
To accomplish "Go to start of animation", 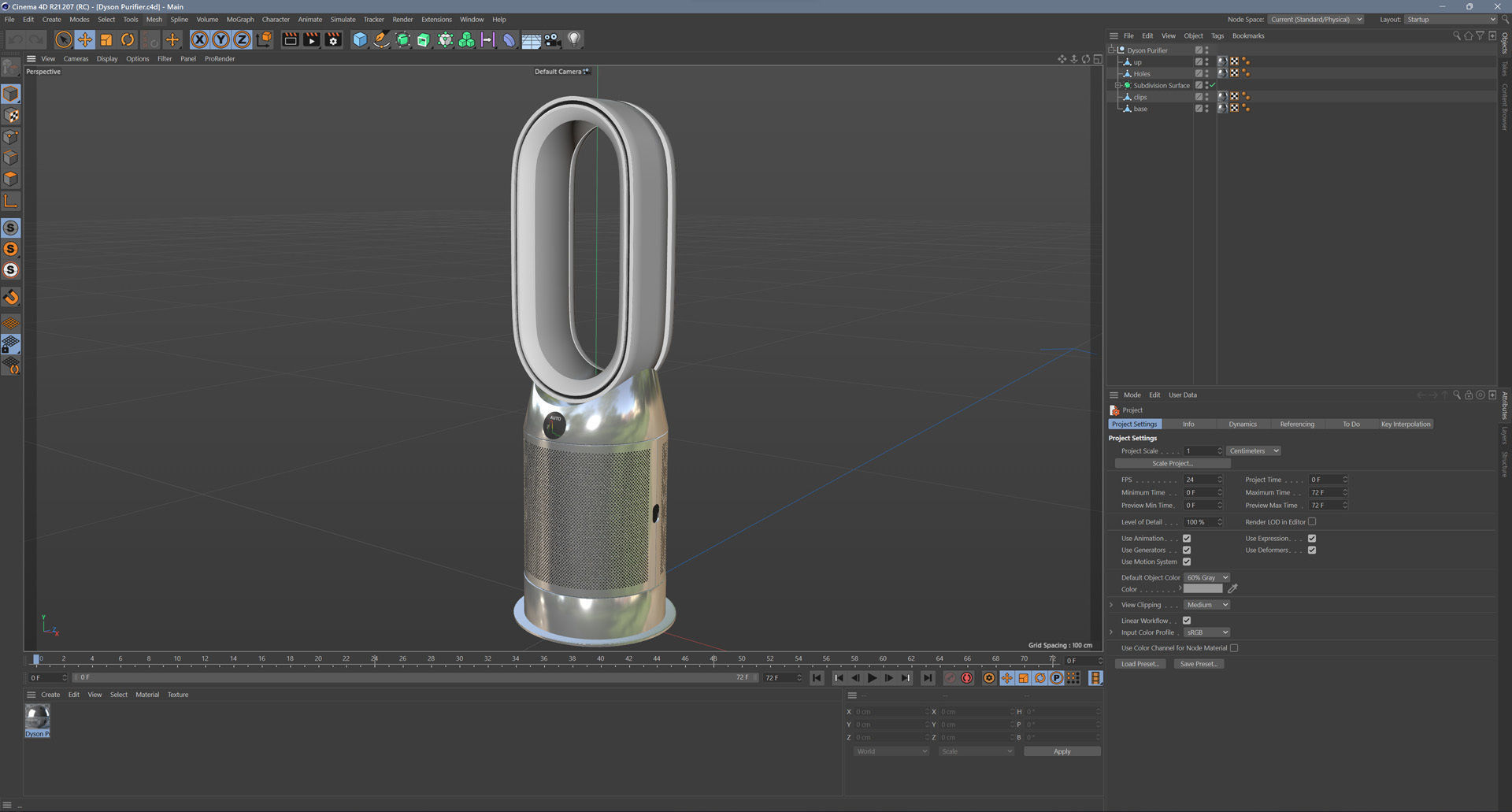I will point(817,678).
